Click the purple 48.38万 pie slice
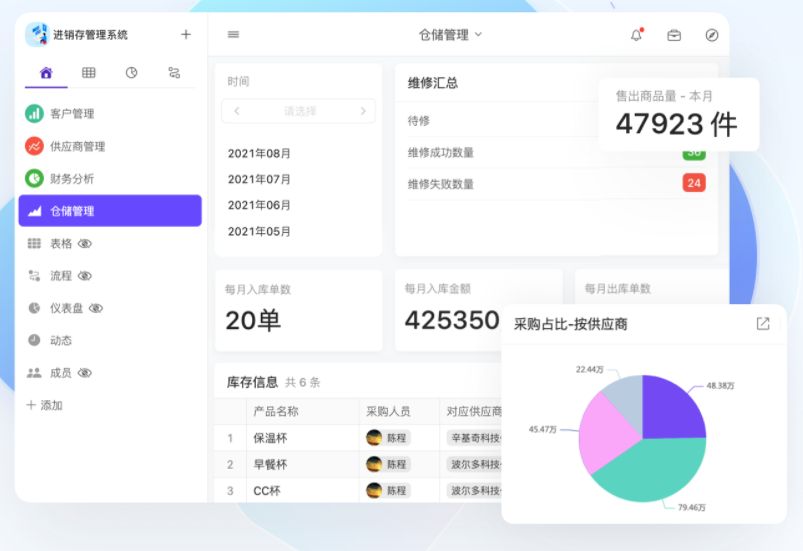The width and height of the screenshot is (803, 551). click(671, 410)
